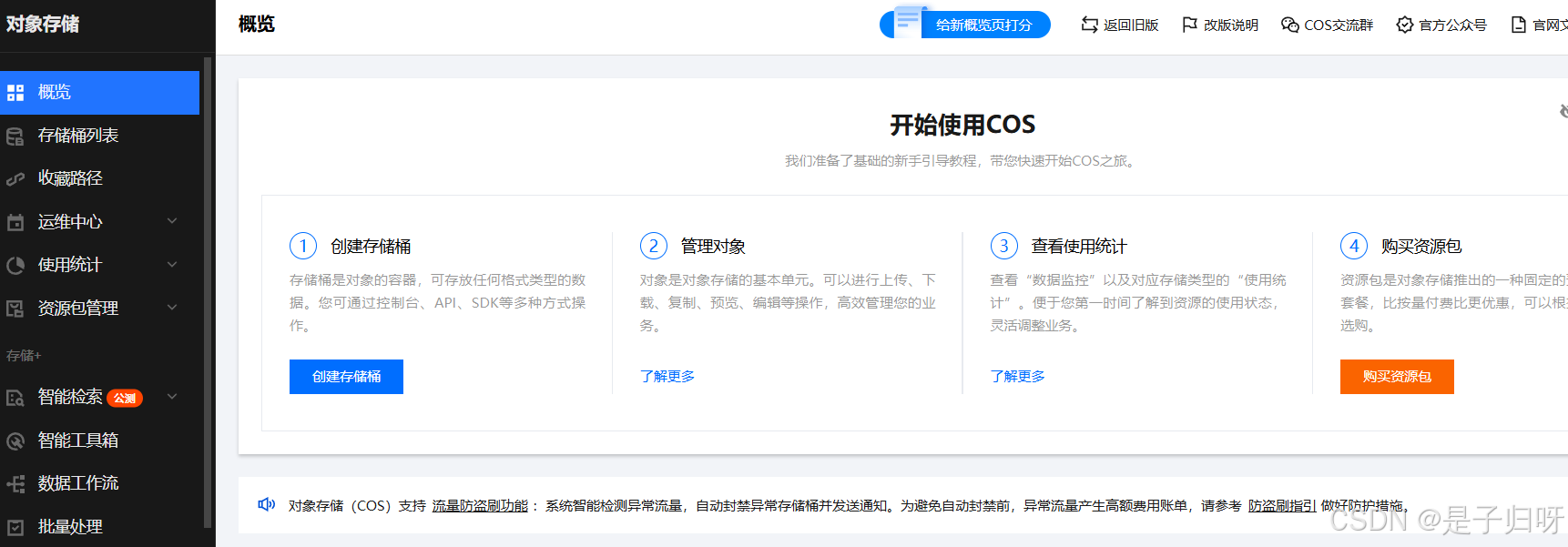Click 官方公众号 text link
Viewport: 1568px width, 547px height.
1453,25
